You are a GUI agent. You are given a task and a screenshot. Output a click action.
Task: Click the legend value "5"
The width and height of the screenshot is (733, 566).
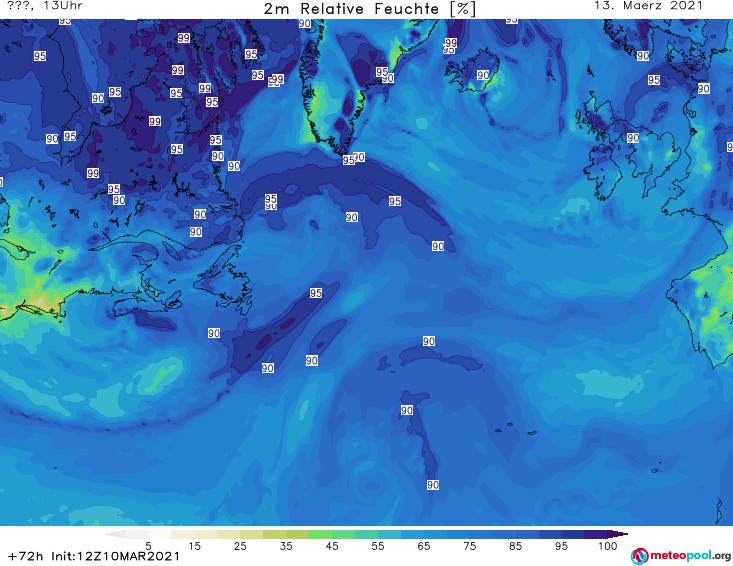[148, 546]
